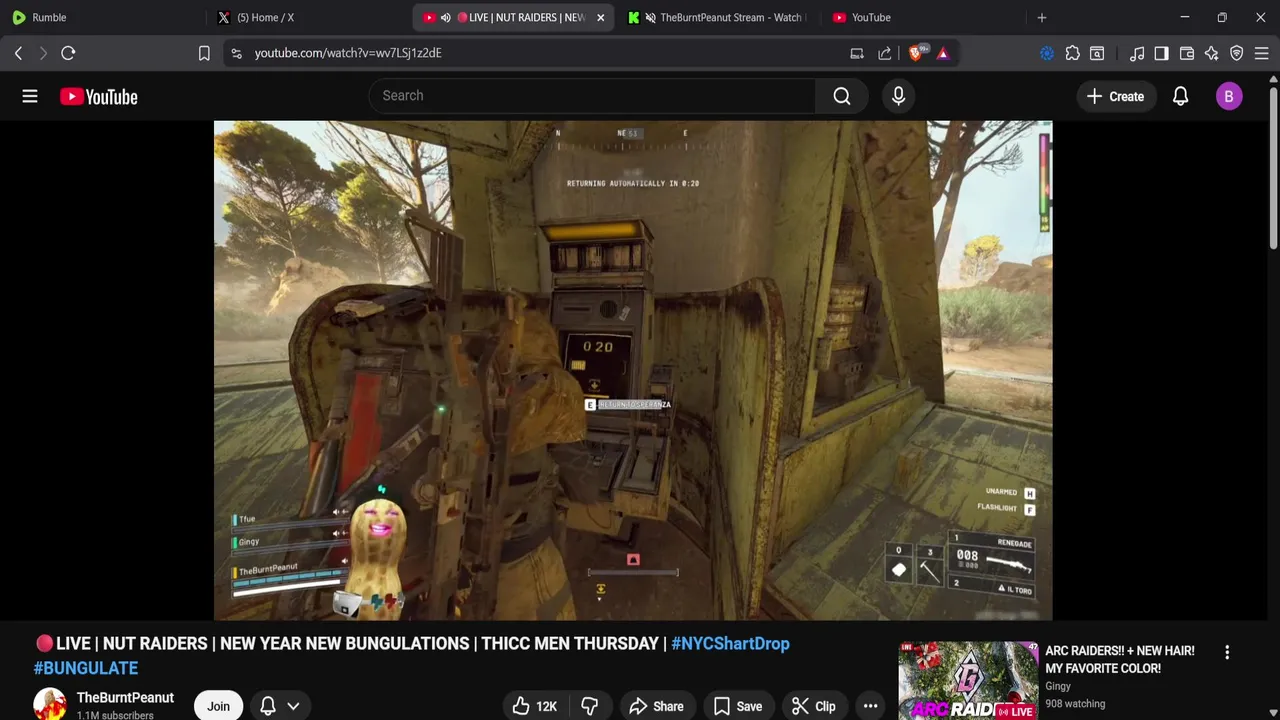Open TheBurntPeanut channel name link
The width and height of the screenshot is (1280, 720).
click(x=125, y=697)
